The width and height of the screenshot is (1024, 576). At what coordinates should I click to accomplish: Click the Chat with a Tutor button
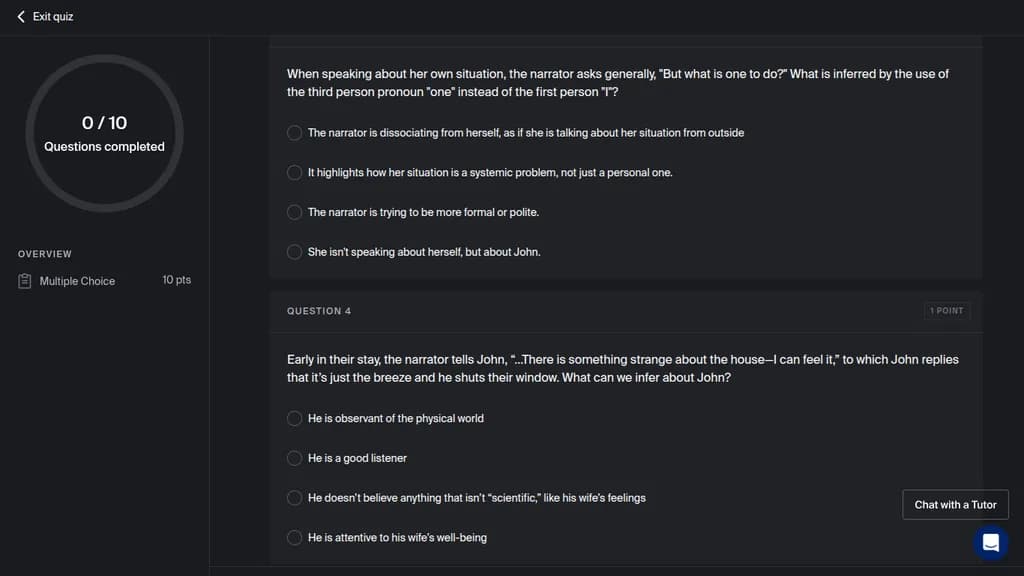tap(955, 505)
